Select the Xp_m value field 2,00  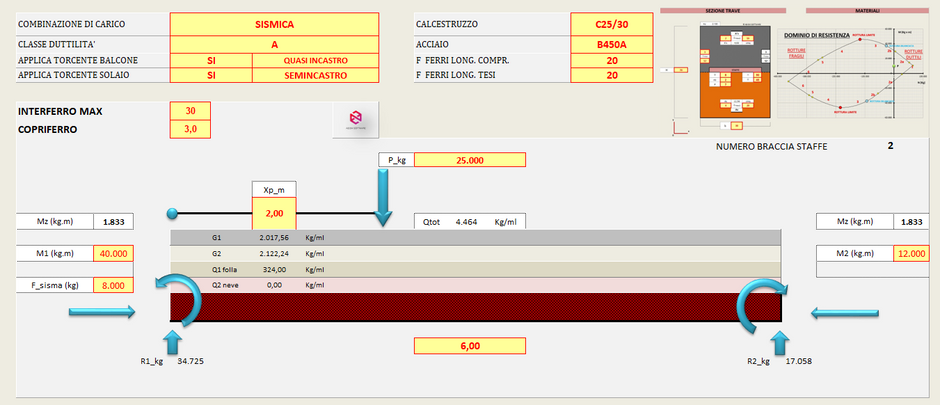tap(273, 213)
